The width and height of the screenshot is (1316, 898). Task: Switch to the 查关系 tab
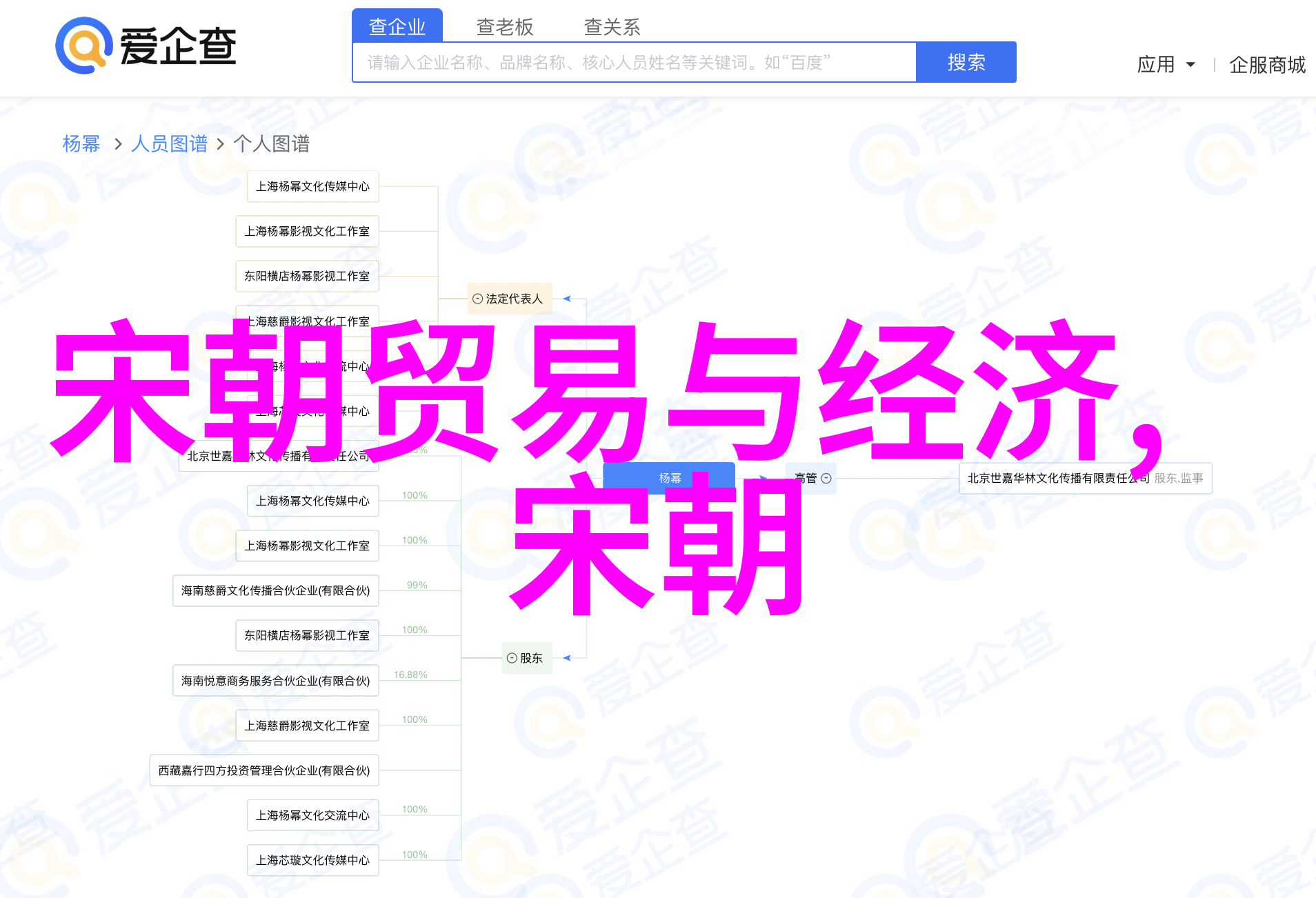pyautogui.click(x=612, y=26)
